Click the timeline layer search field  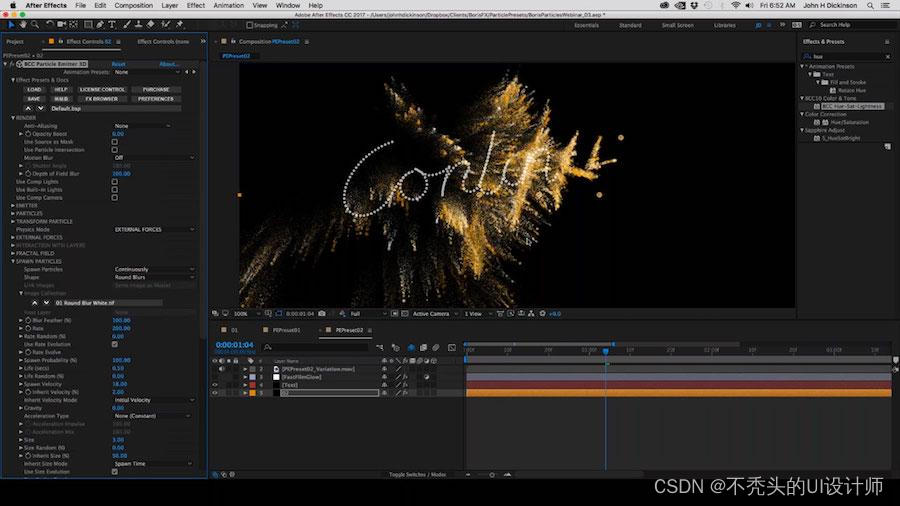316,347
